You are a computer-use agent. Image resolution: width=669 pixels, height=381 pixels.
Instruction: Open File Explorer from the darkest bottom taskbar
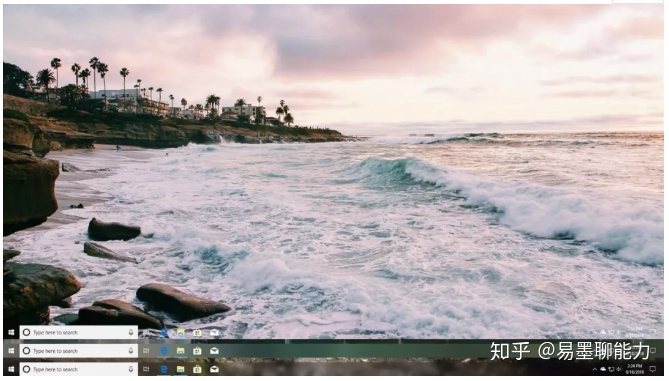[x=180, y=369]
